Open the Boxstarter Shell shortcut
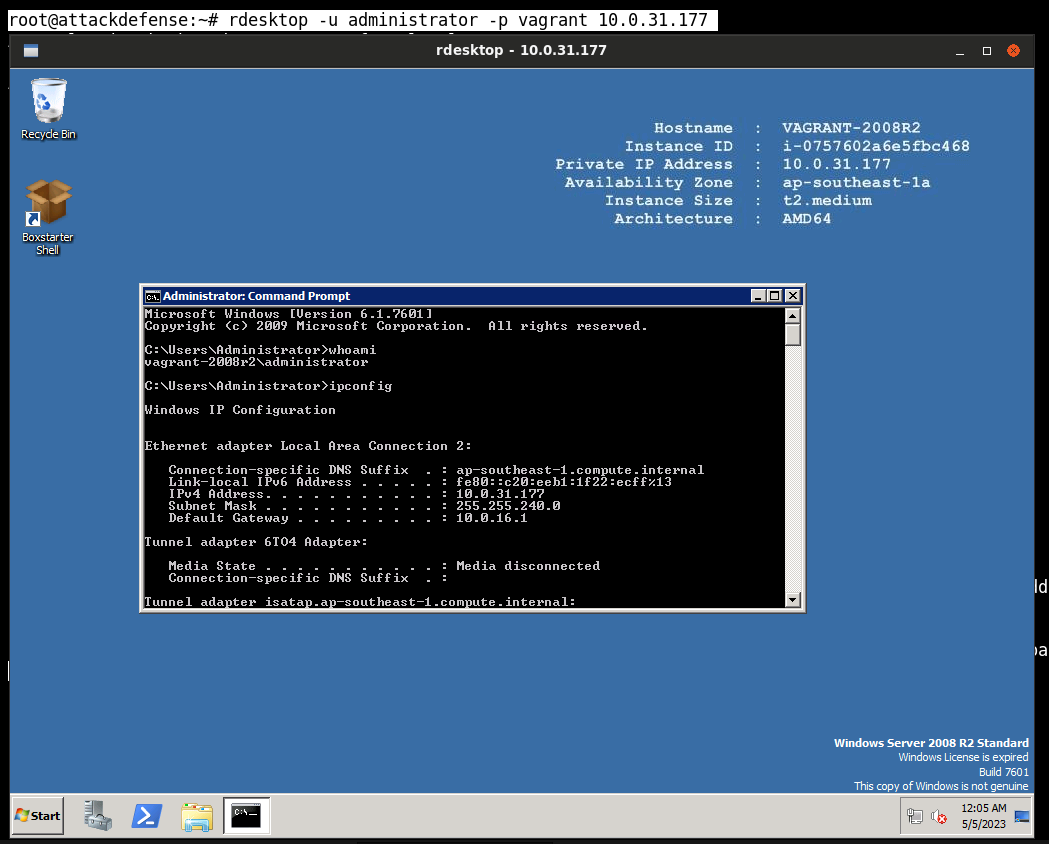 47,217
